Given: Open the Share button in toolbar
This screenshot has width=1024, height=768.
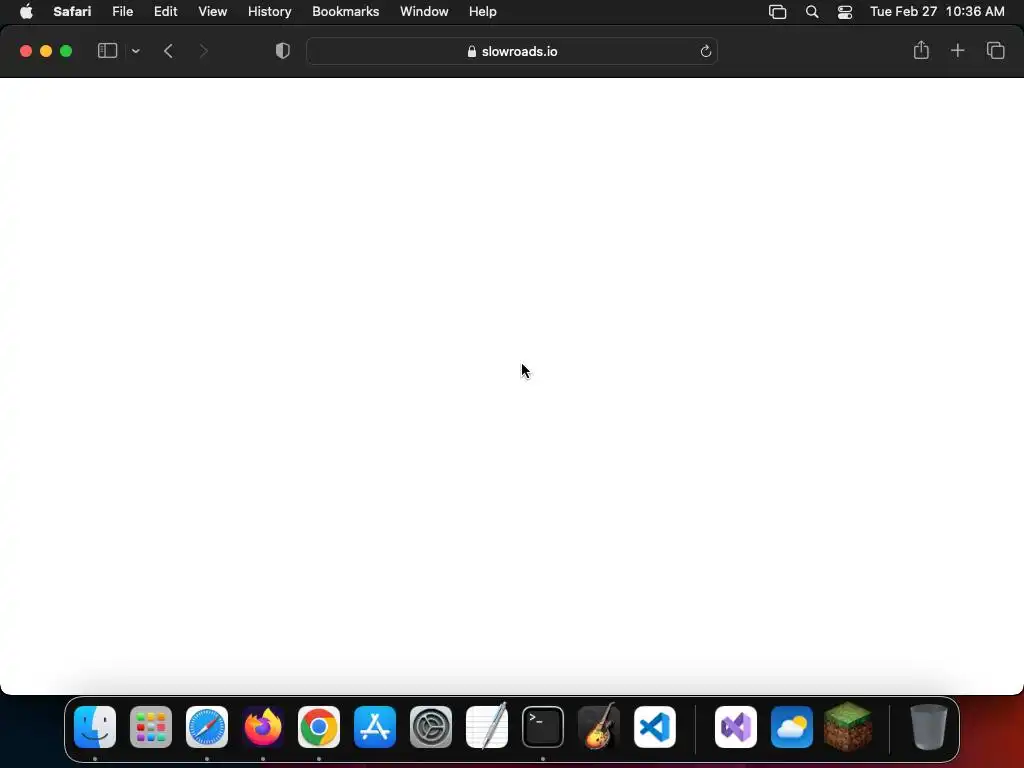Looking at the screenshot, I should coord(921,50).
